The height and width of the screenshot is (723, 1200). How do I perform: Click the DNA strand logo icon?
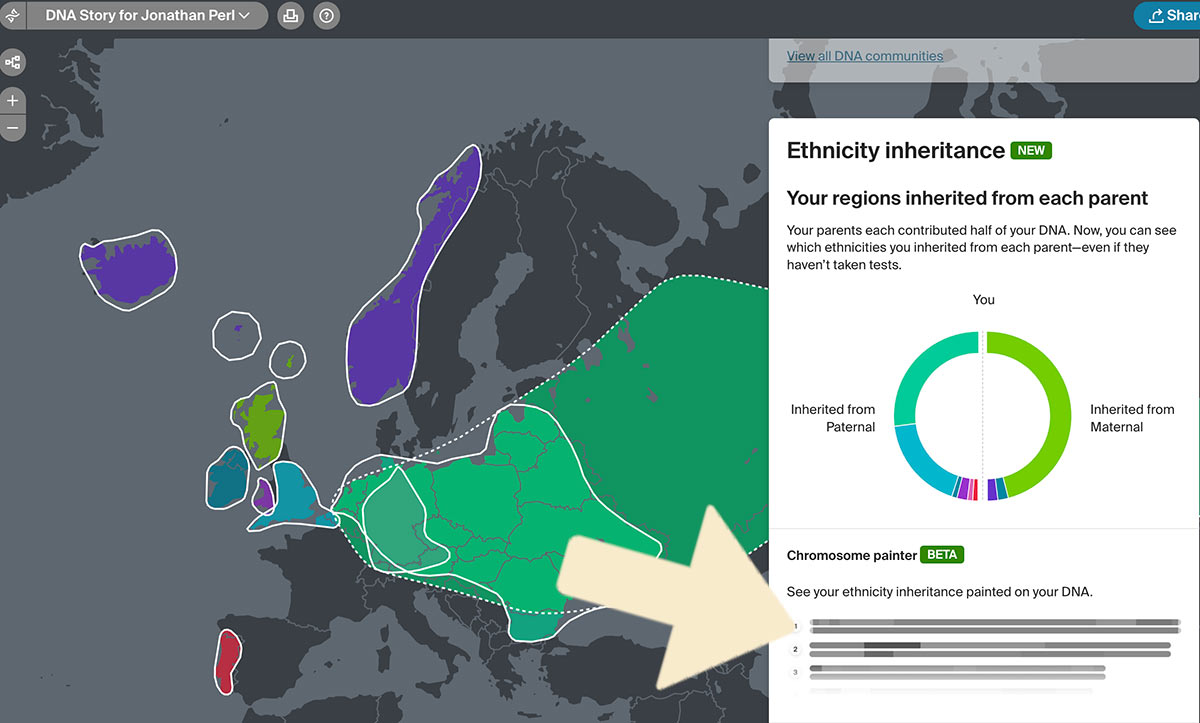pyautogui.click(x=13, y=15)
